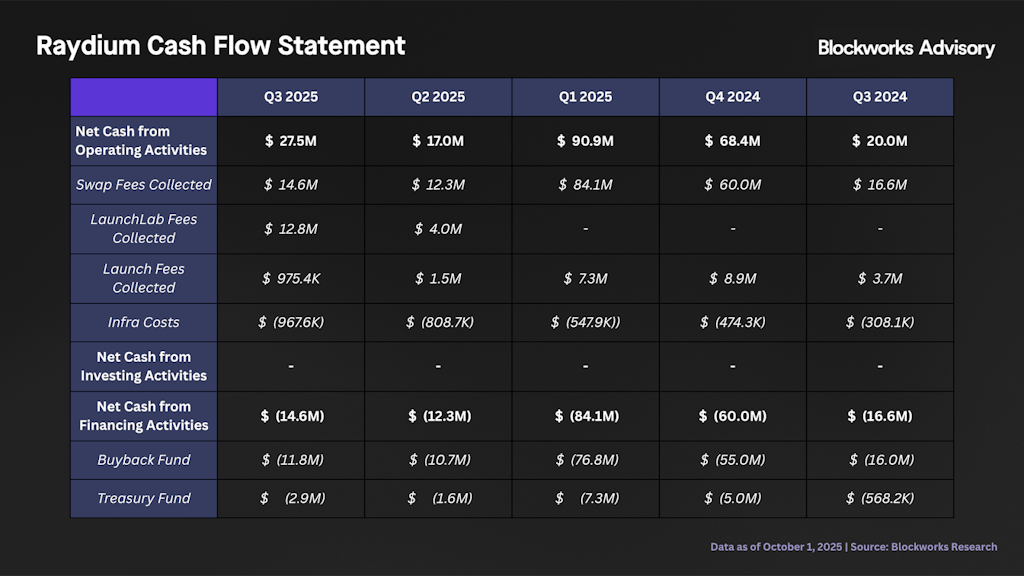Click the Blockworks Research source footnote
The image size is (1024, 576).
853,547
